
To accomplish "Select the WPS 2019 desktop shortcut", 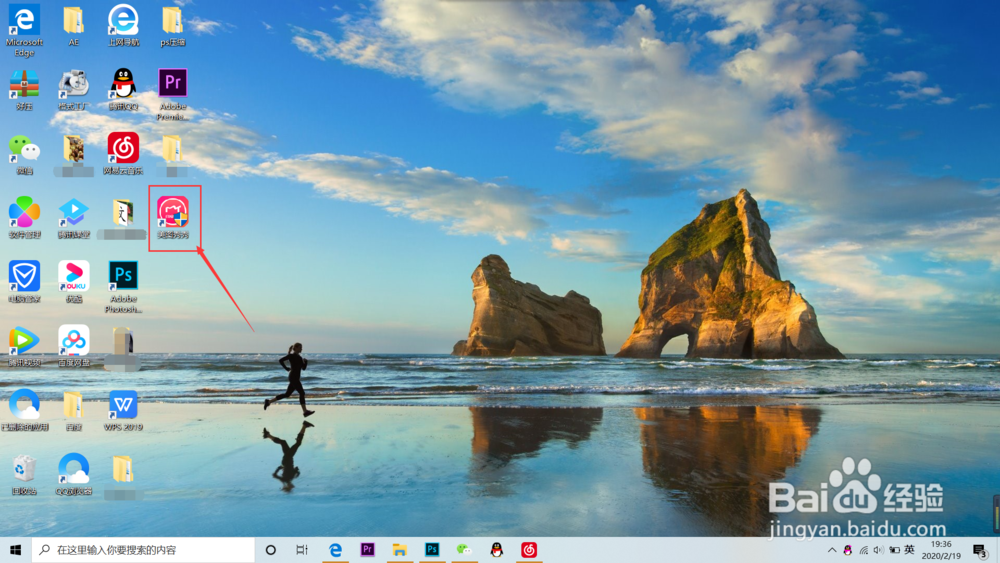I will (123, 411).
